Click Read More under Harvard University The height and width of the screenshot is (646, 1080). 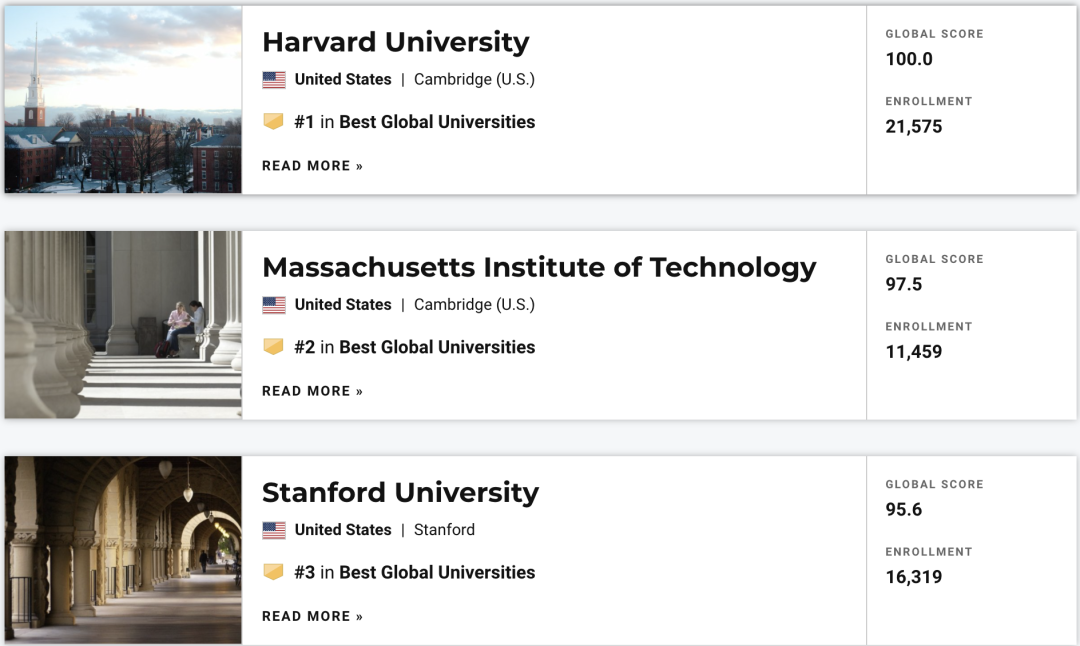[312, 166]
